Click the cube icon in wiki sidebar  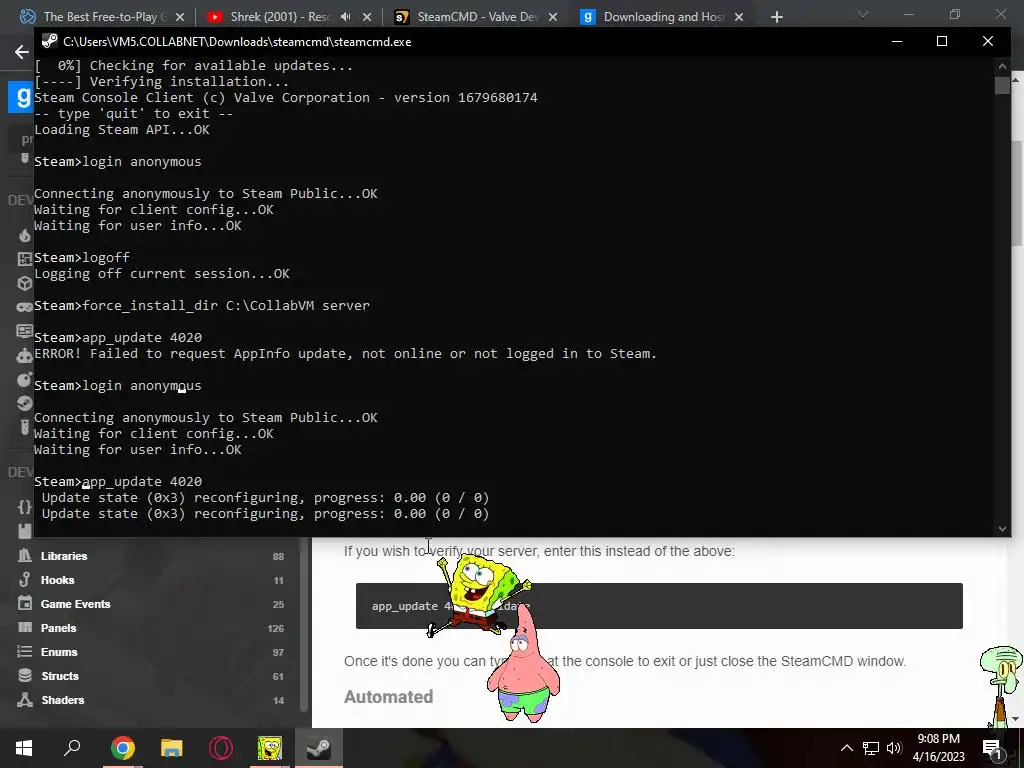point(25,283)
